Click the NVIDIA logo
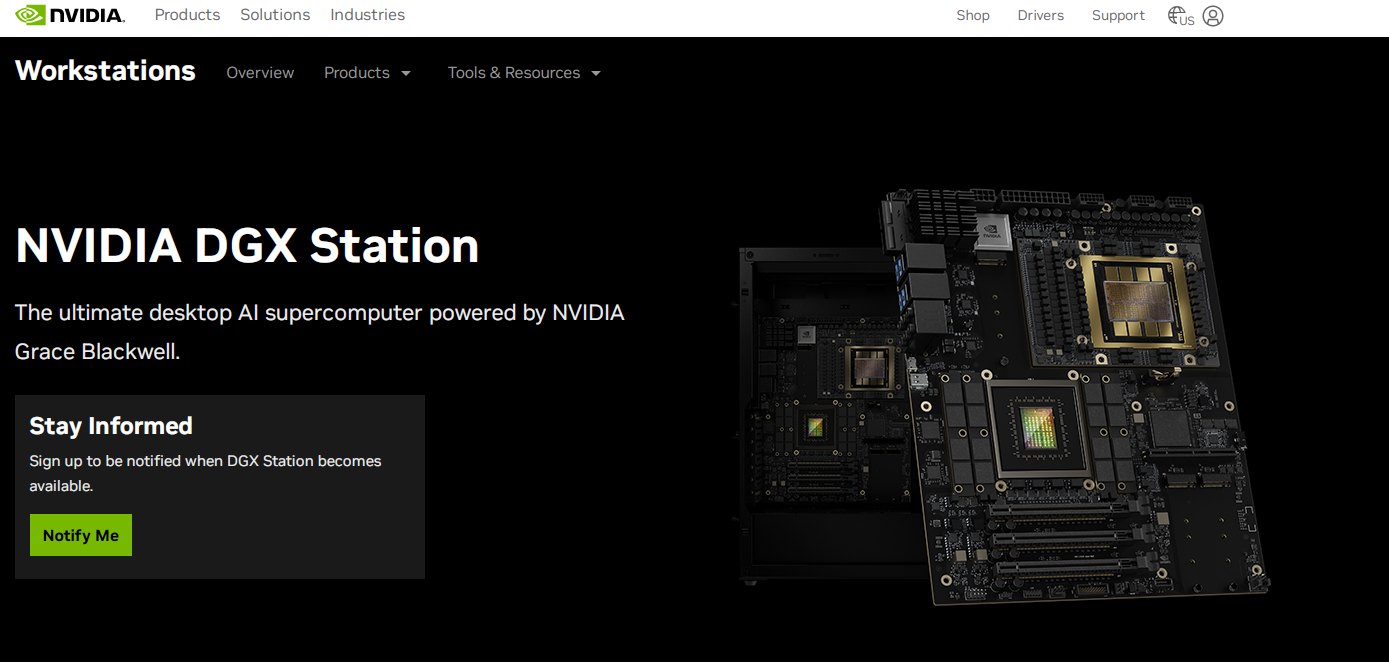Screen dimensions: 1389x662 coord(70,15)
